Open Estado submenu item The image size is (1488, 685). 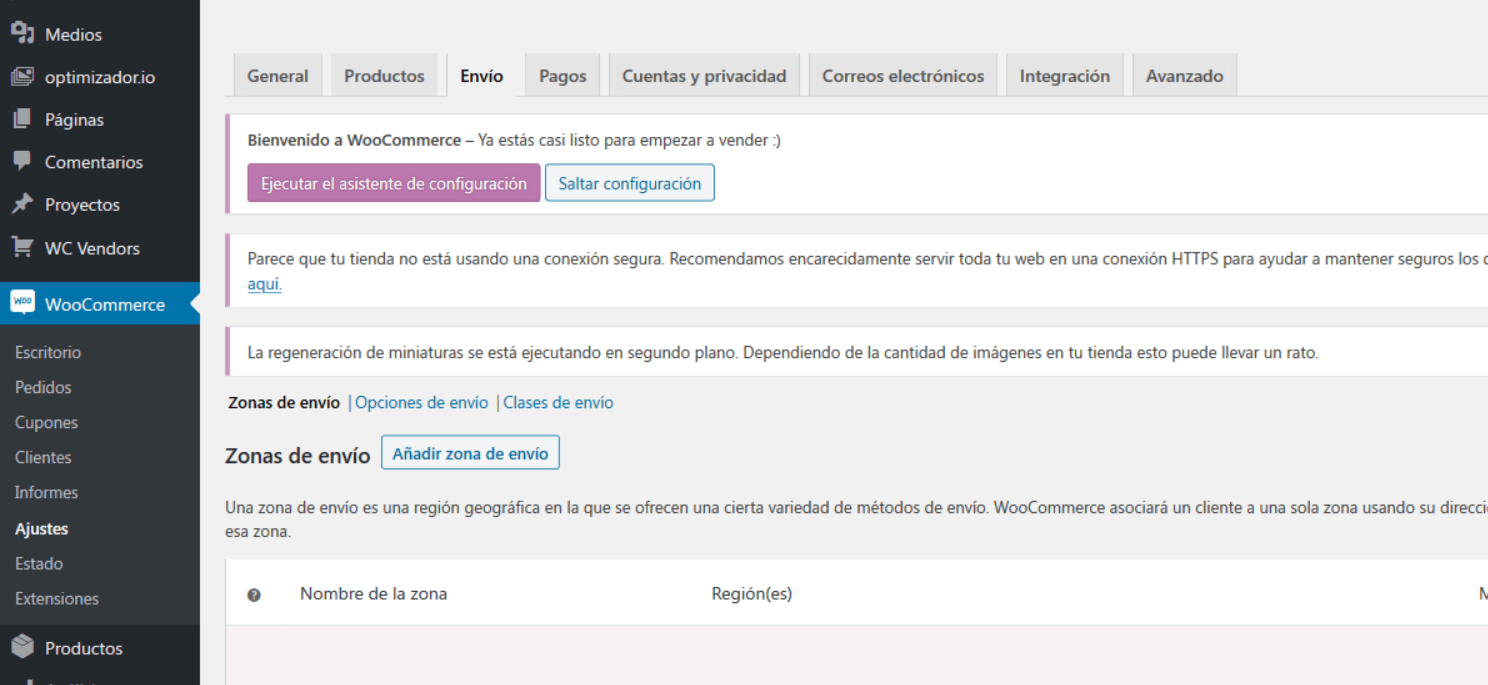pyautogui.click(x=39, y=563)
